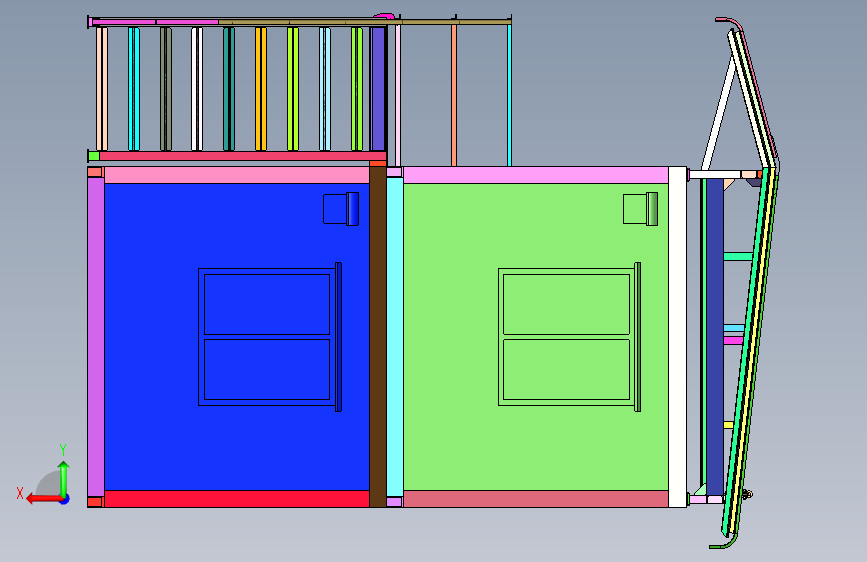Select the small box fixture on the blue panel
The width and height of the screenshot is (867, 562).
pyautogui.click(x=341, y=209)
